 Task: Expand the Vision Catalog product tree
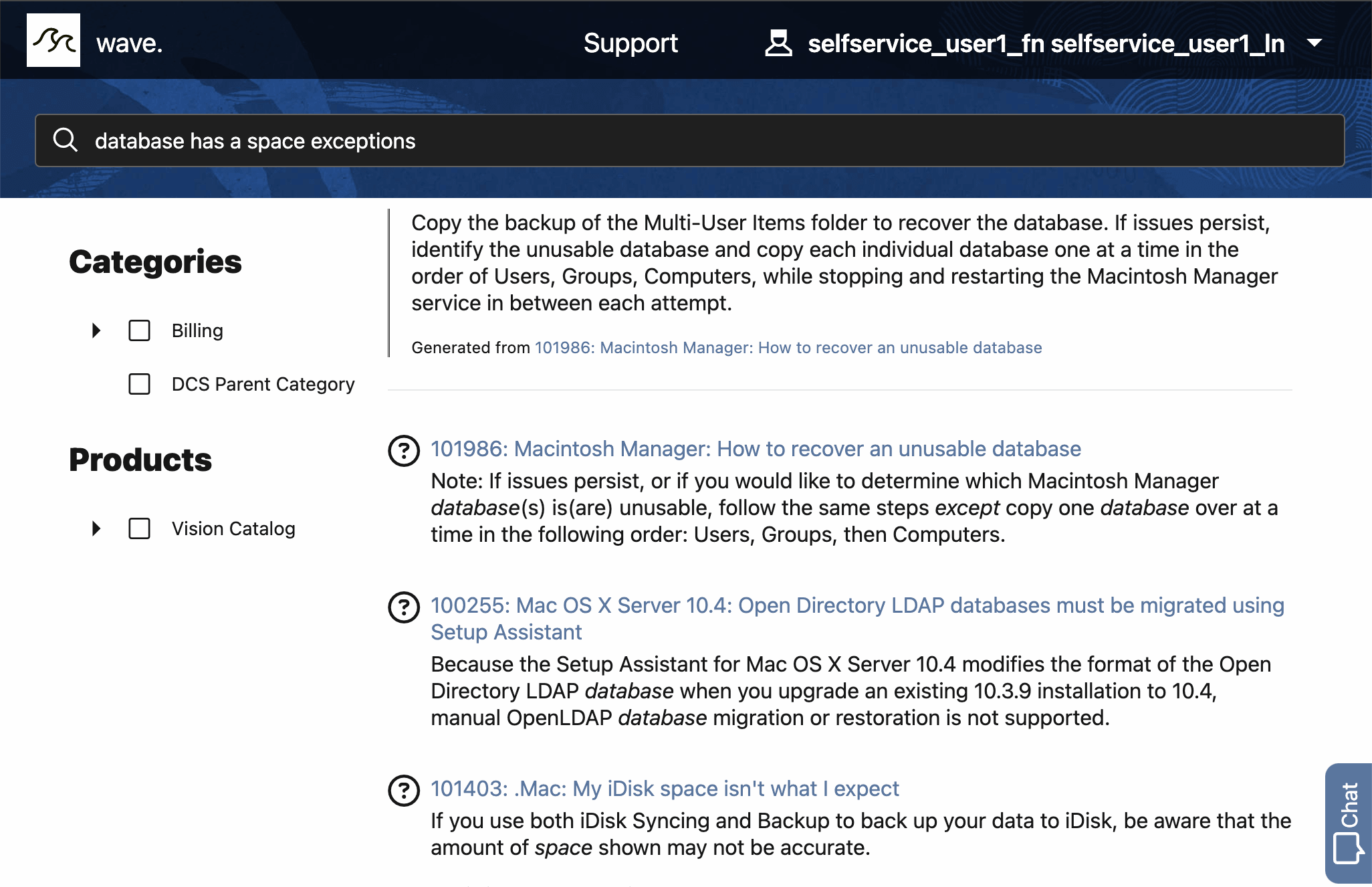point(95,528)
